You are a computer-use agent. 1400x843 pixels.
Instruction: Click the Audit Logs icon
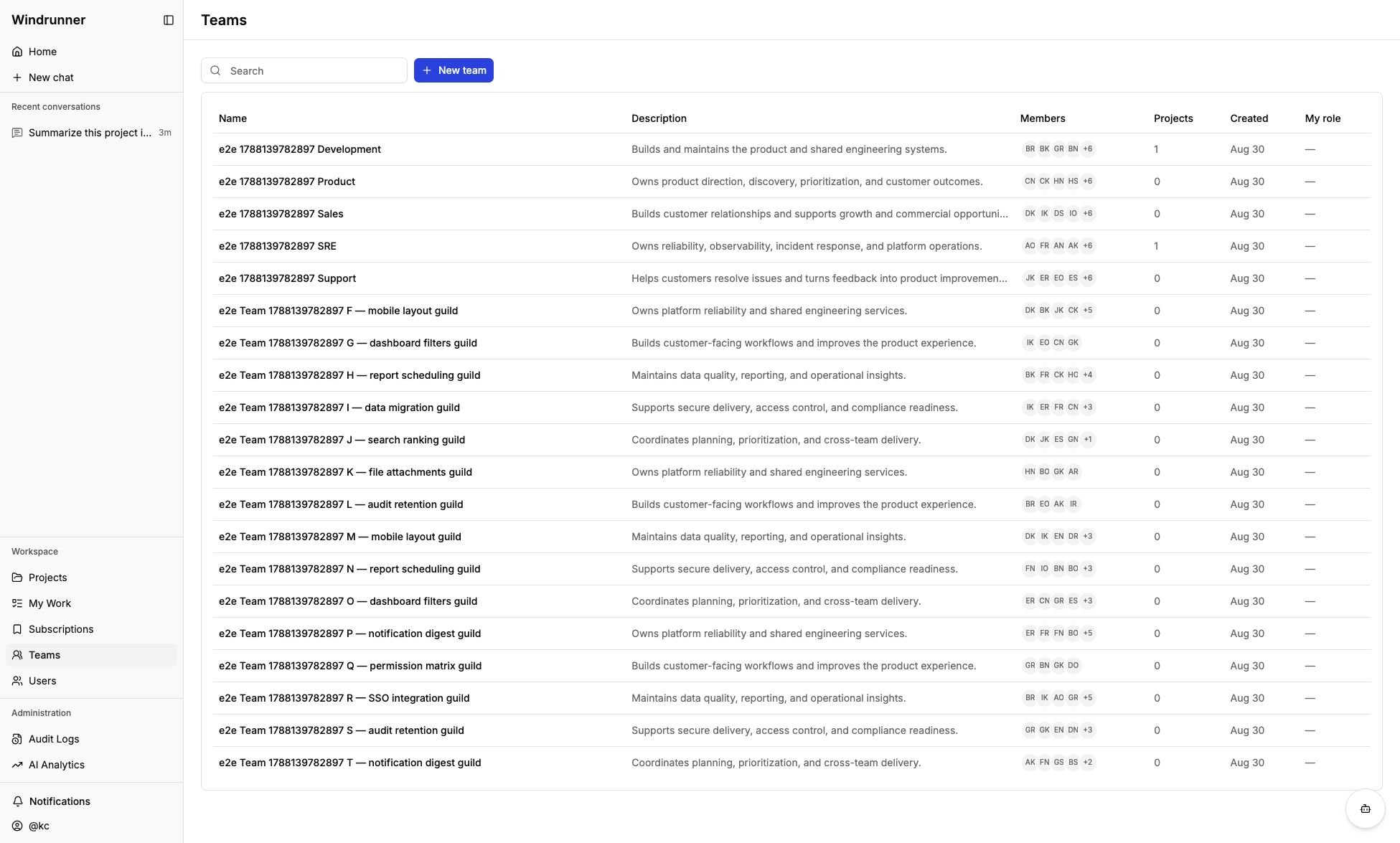[17, 739]
